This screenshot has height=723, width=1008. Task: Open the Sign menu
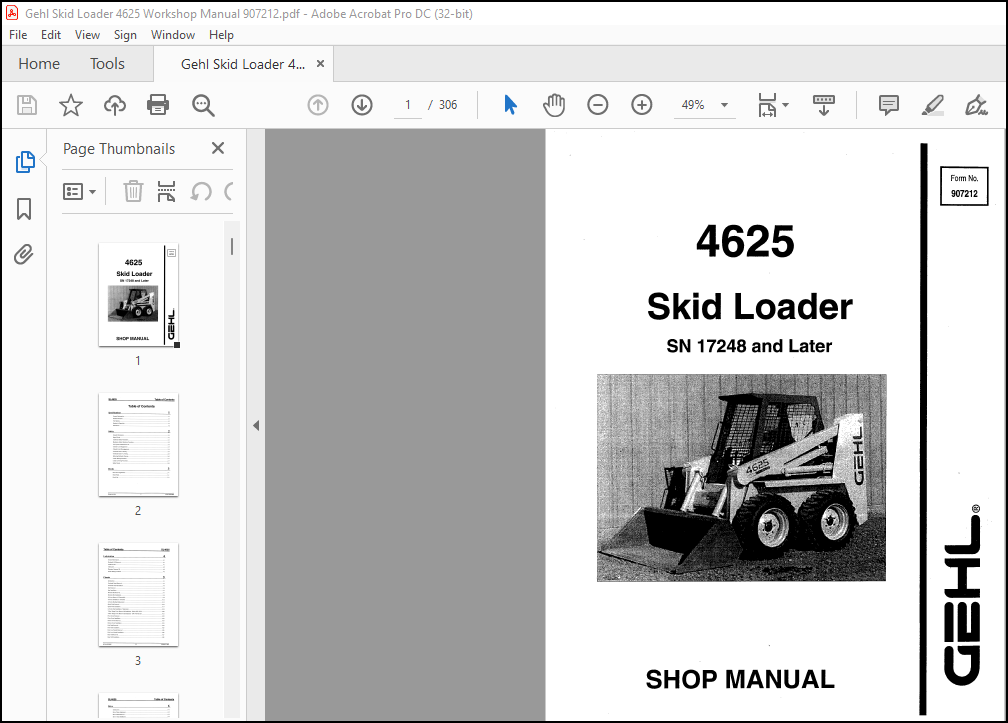[x=125, y=35]
